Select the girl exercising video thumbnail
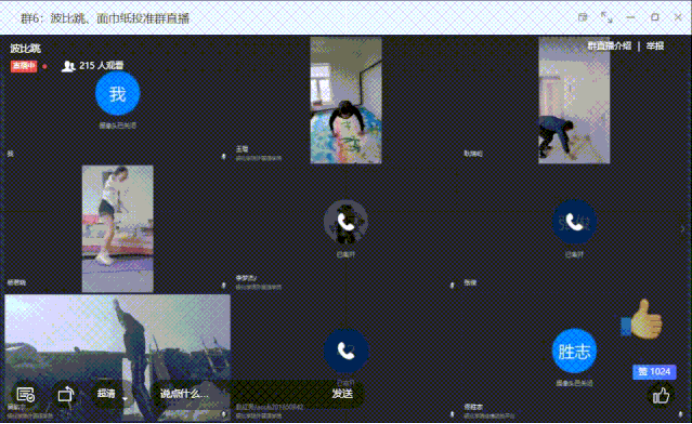The width and height of the screenshot is (692, 424). click(117, 228)
